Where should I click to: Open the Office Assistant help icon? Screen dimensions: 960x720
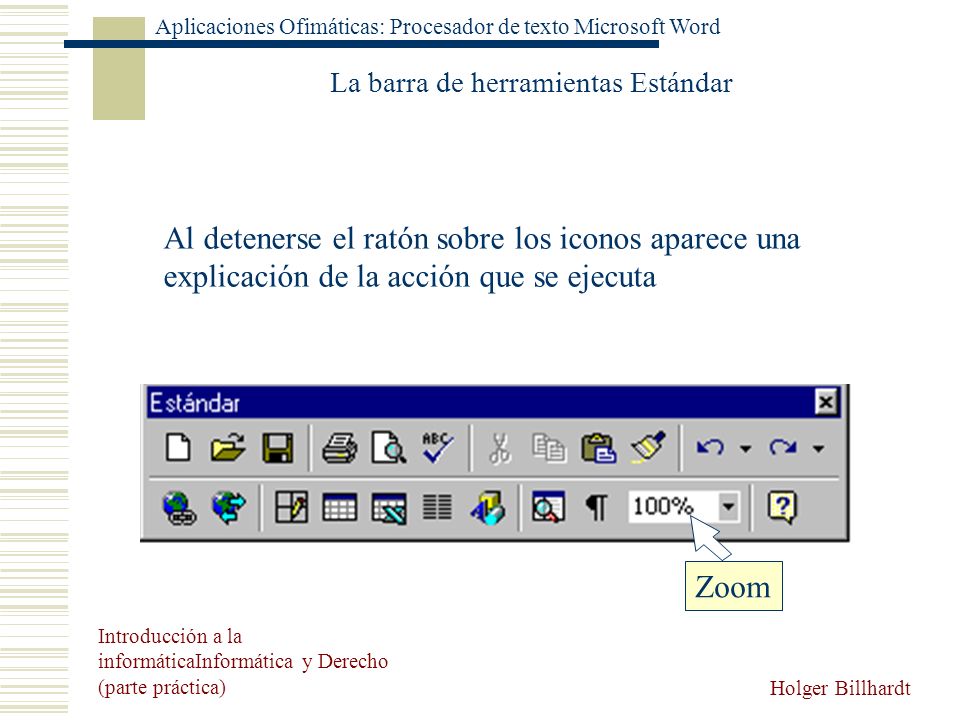click(x=782, y=508)
